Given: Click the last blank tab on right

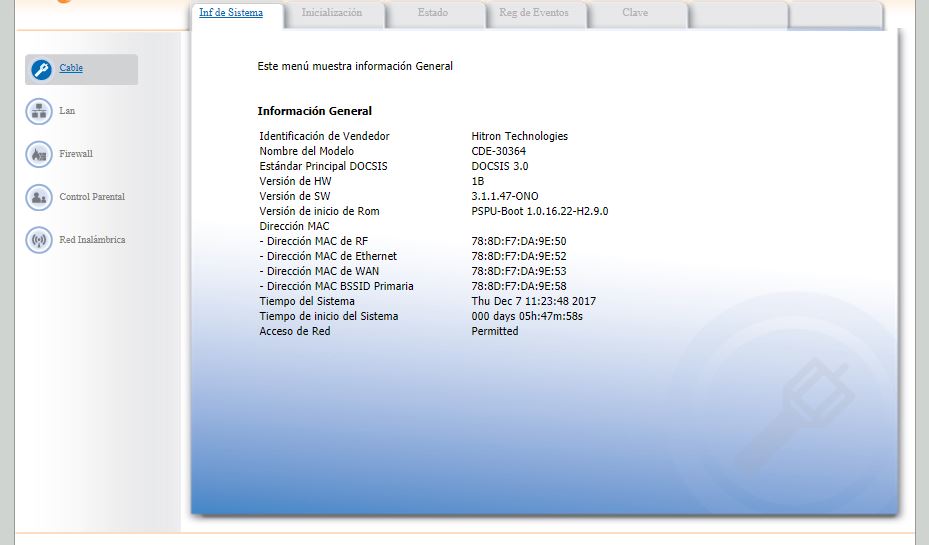Looking at the screenshot, I should point(835,14).
